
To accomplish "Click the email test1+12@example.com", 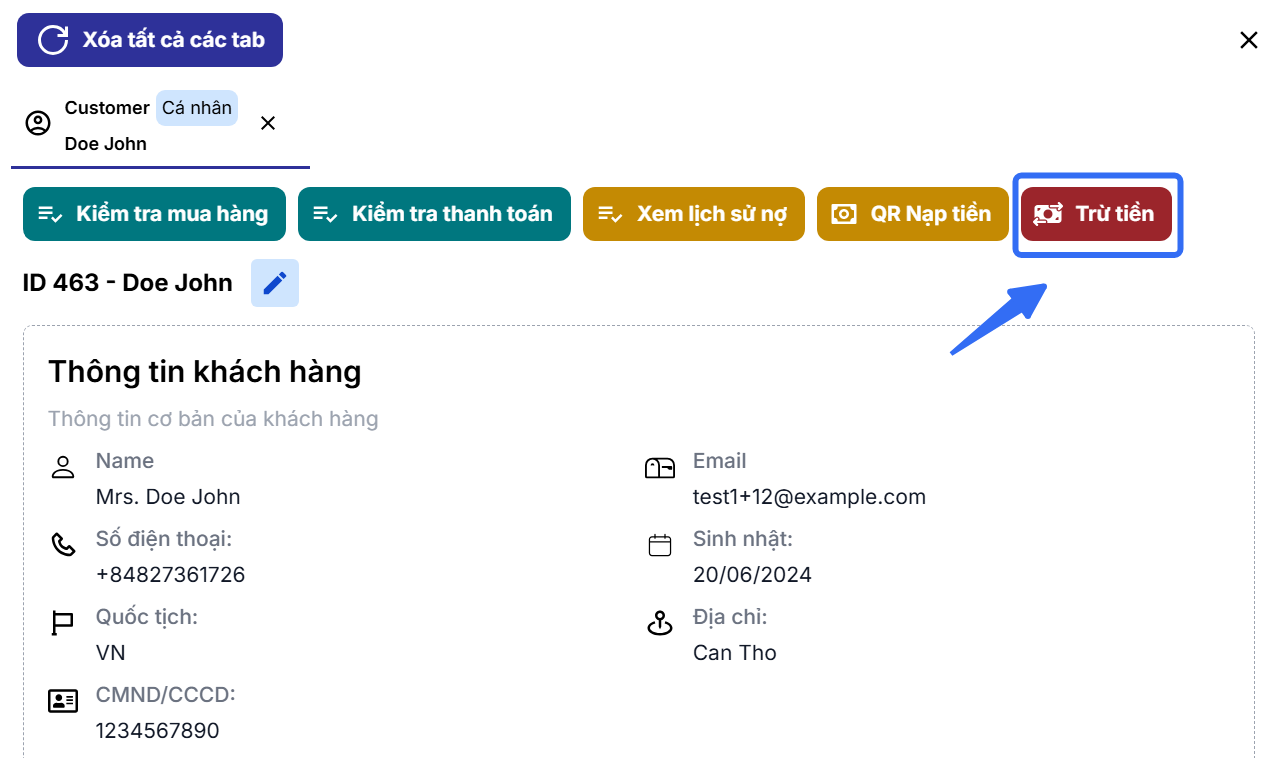I will (x=810, y=497).
